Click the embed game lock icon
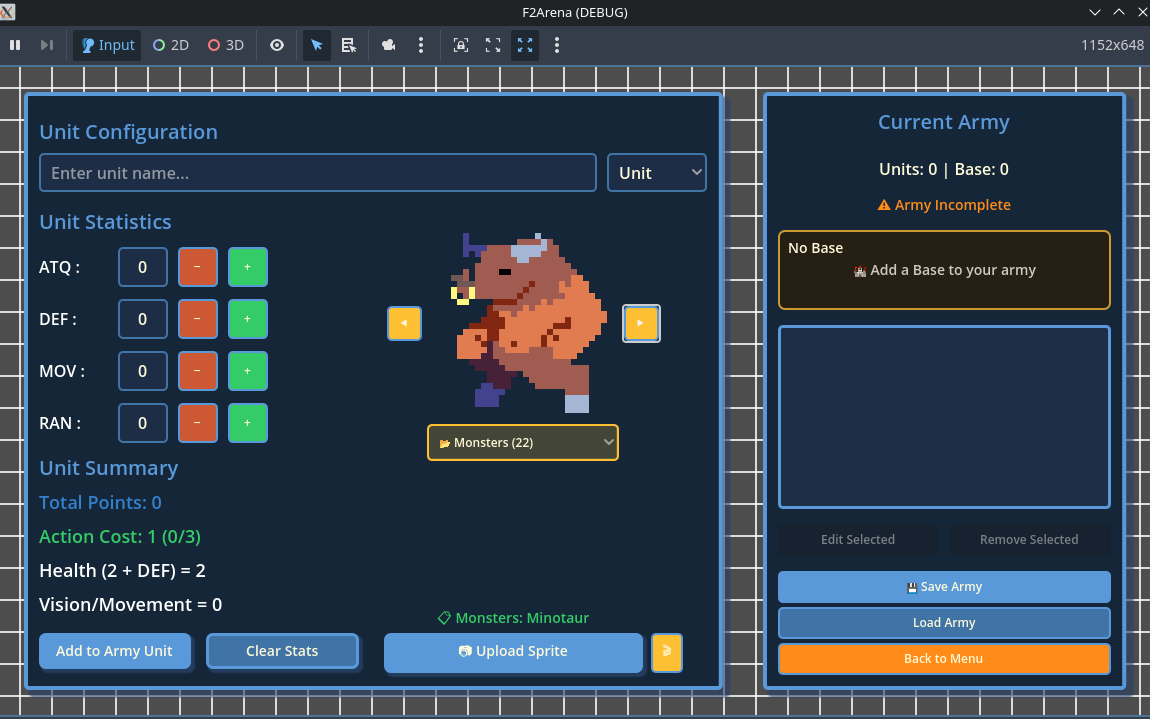This screenshot has height=720, width=1150. coord(461,45)
